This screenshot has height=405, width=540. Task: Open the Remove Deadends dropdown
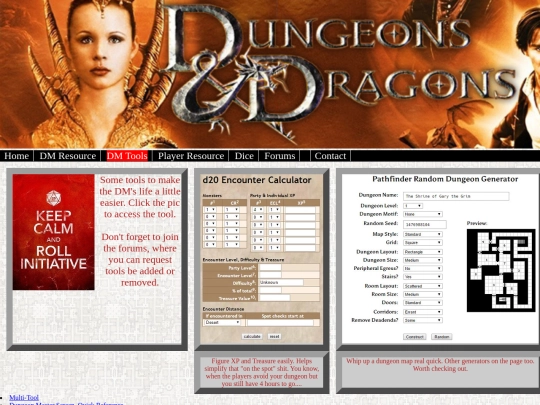pyautogui.click(x=423, y=320)
